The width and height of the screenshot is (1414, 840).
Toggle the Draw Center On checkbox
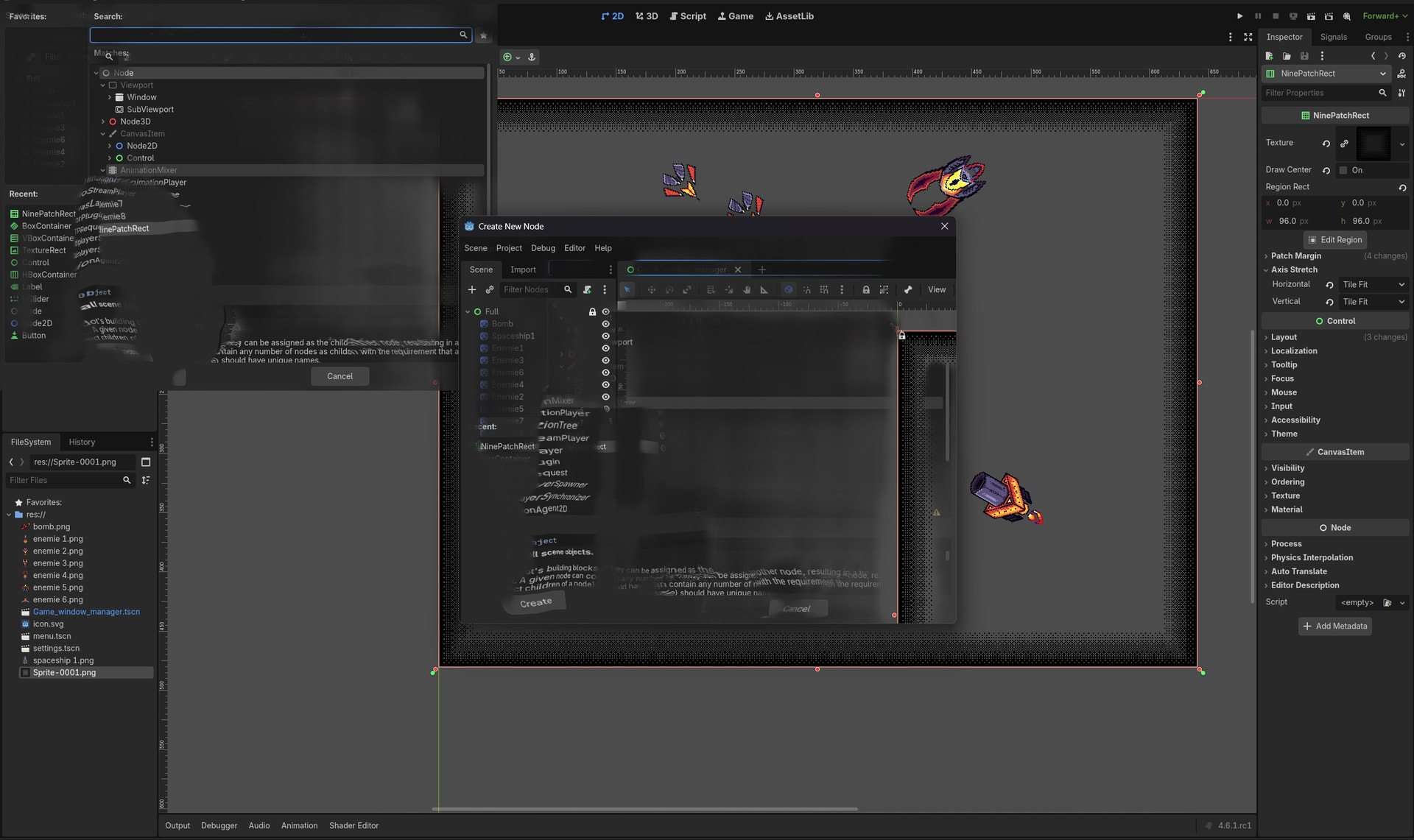coord(1343,170)
